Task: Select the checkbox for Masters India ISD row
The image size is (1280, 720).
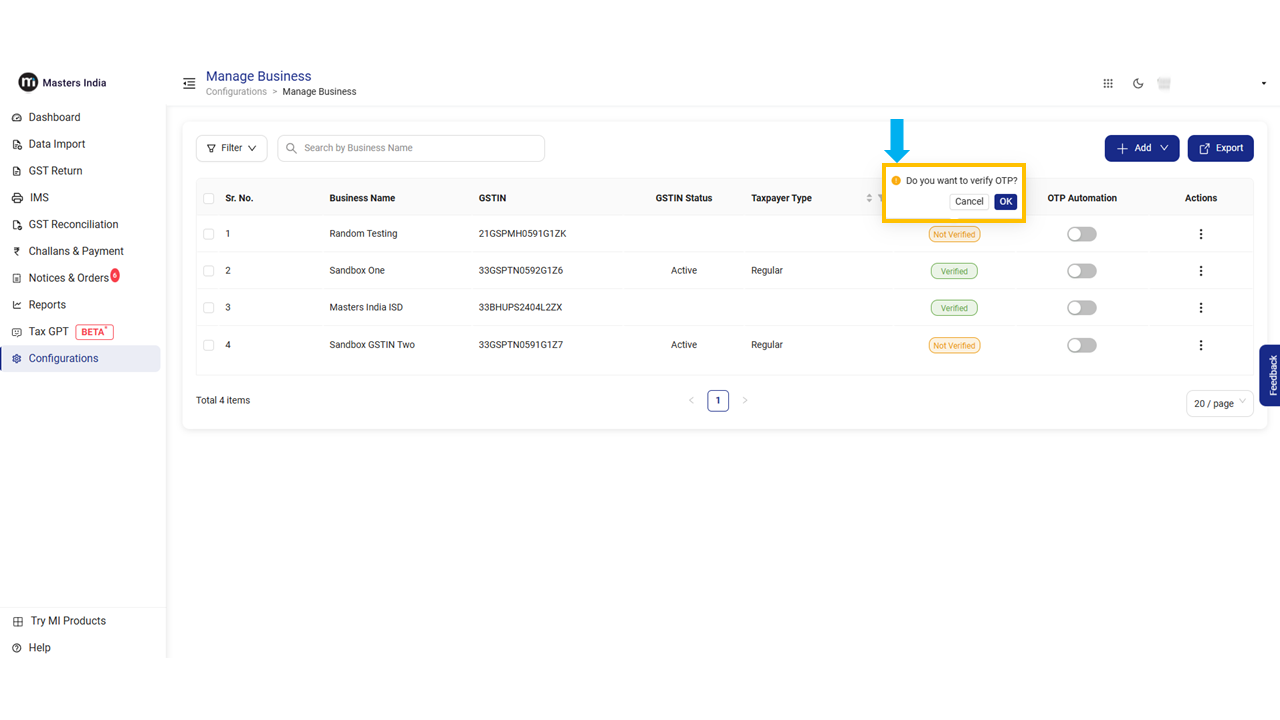Action: (209, 308)
